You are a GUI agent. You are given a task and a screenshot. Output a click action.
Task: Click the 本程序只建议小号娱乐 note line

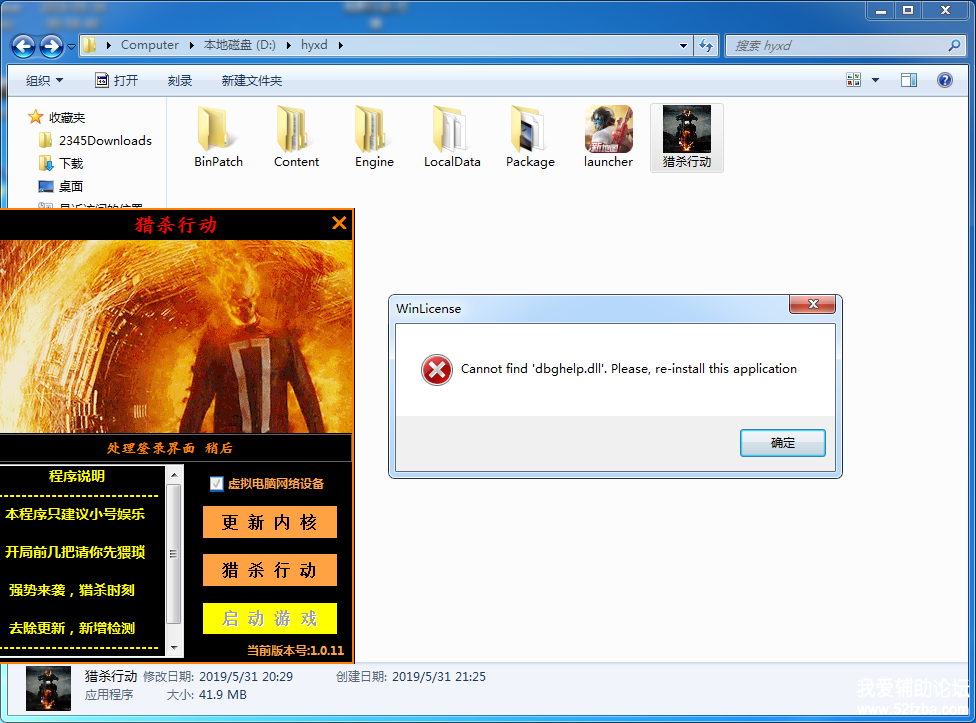tap(75, 514)
